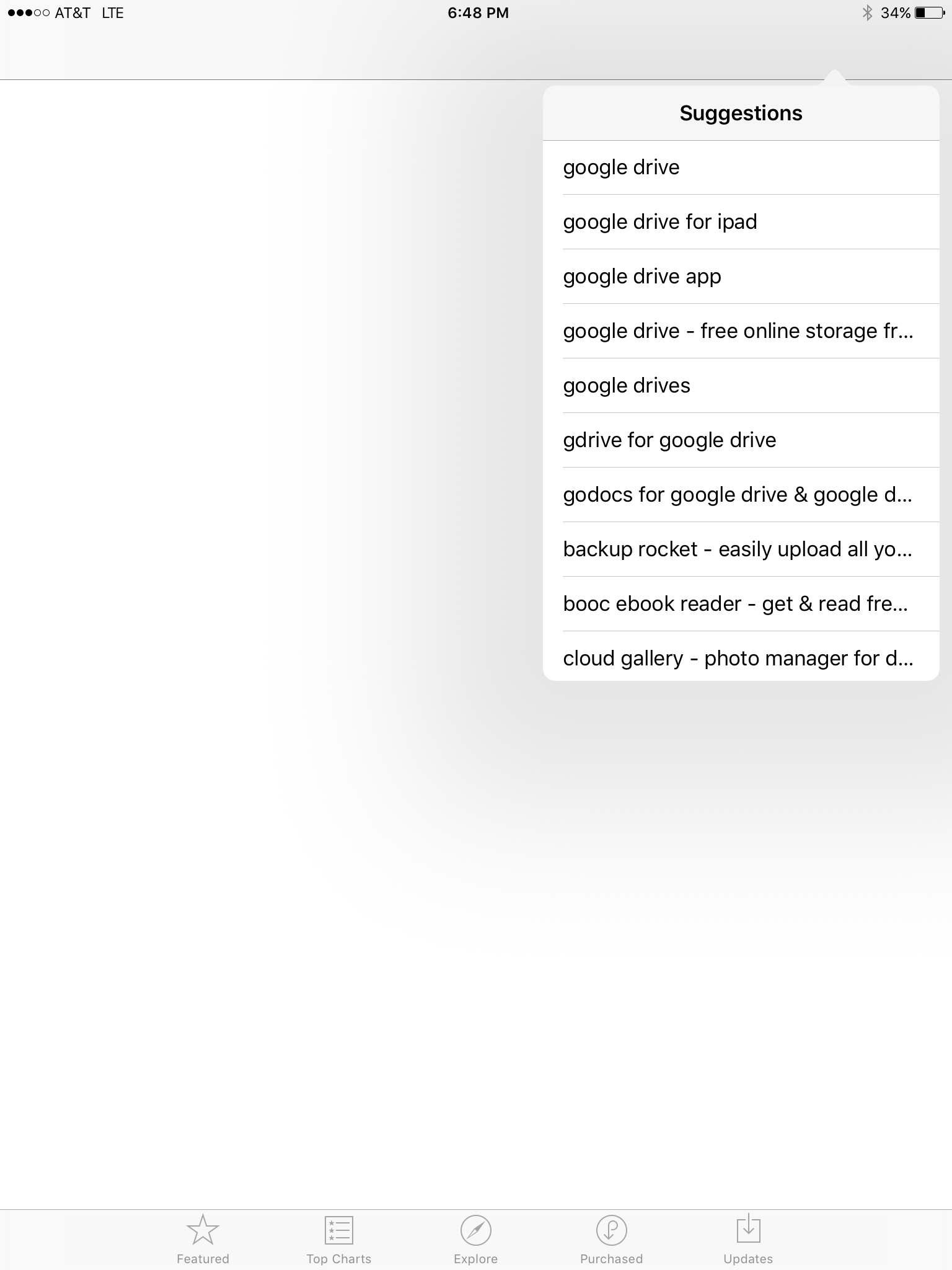952x1270 pixels.
Task: Open the Explore compass icon
Action: click(x=475, y=1230)
